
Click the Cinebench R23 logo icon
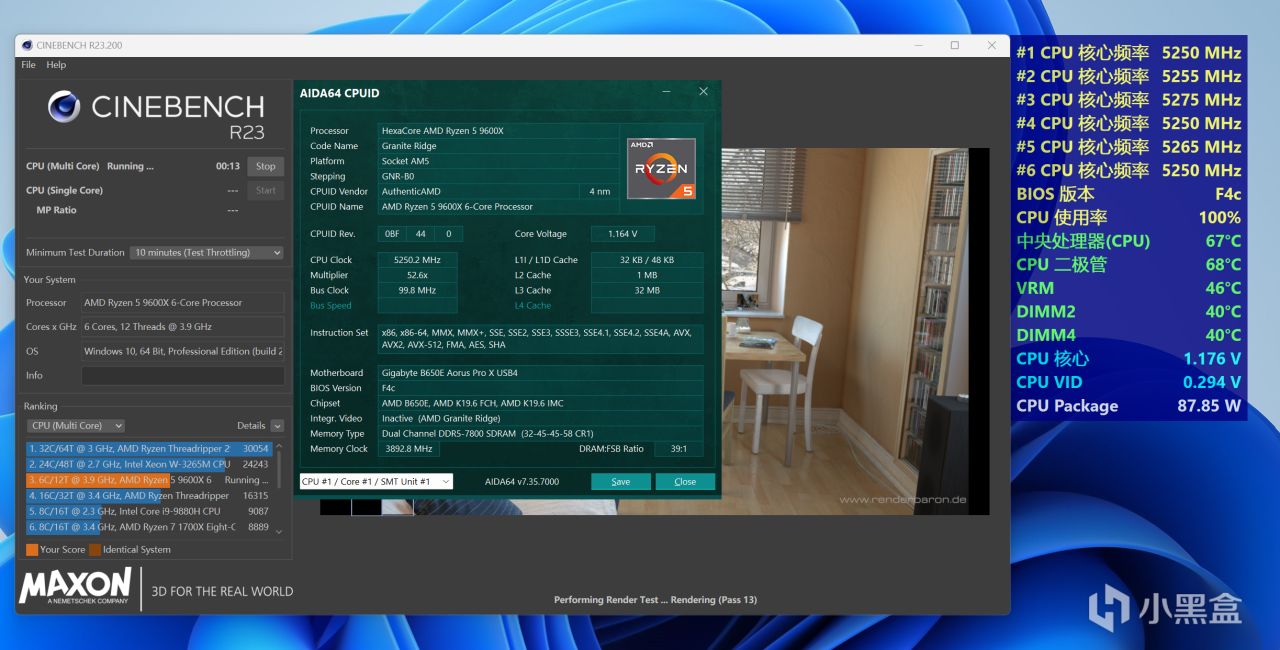pos(64,106)
